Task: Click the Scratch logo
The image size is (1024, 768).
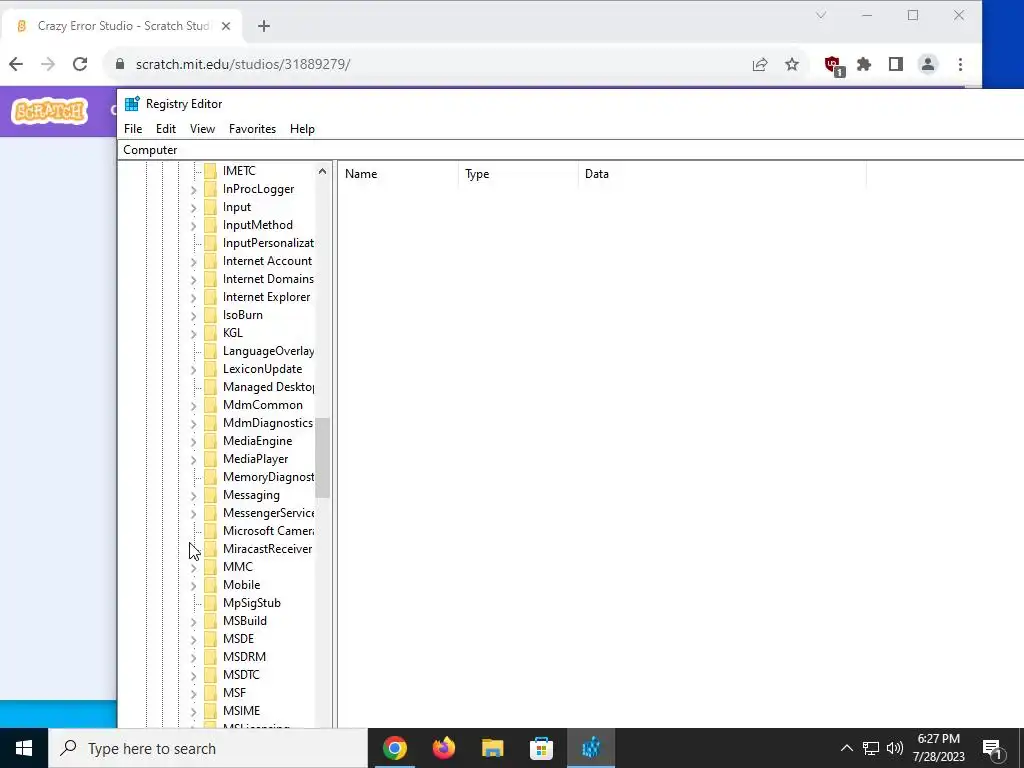Action: (x=50, y=111)
